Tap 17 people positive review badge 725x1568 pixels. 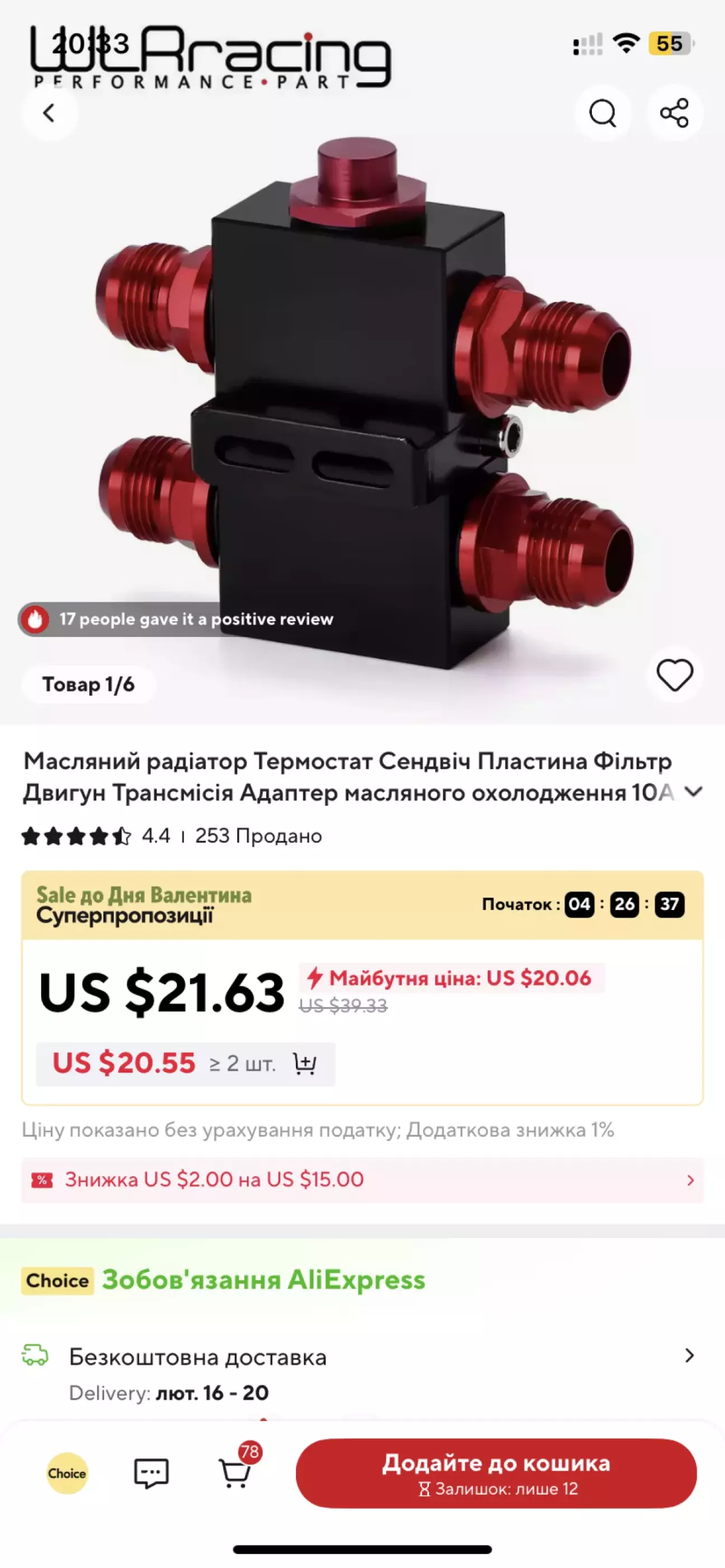click(178, 619)
